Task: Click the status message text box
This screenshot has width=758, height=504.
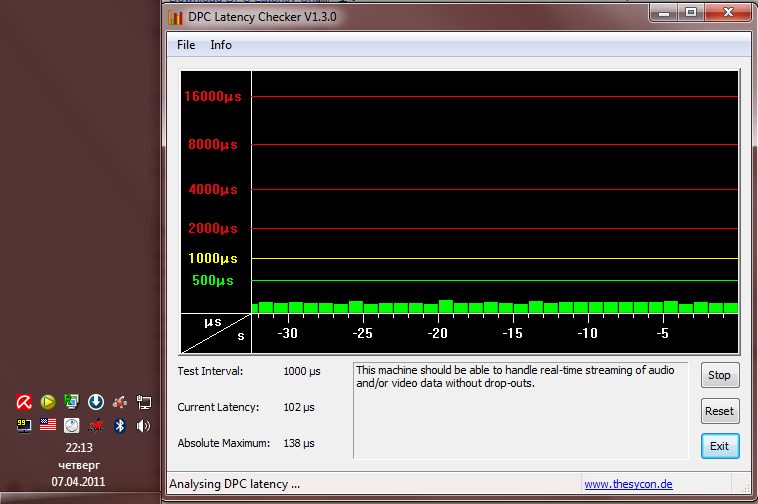Action: (520, 411)
